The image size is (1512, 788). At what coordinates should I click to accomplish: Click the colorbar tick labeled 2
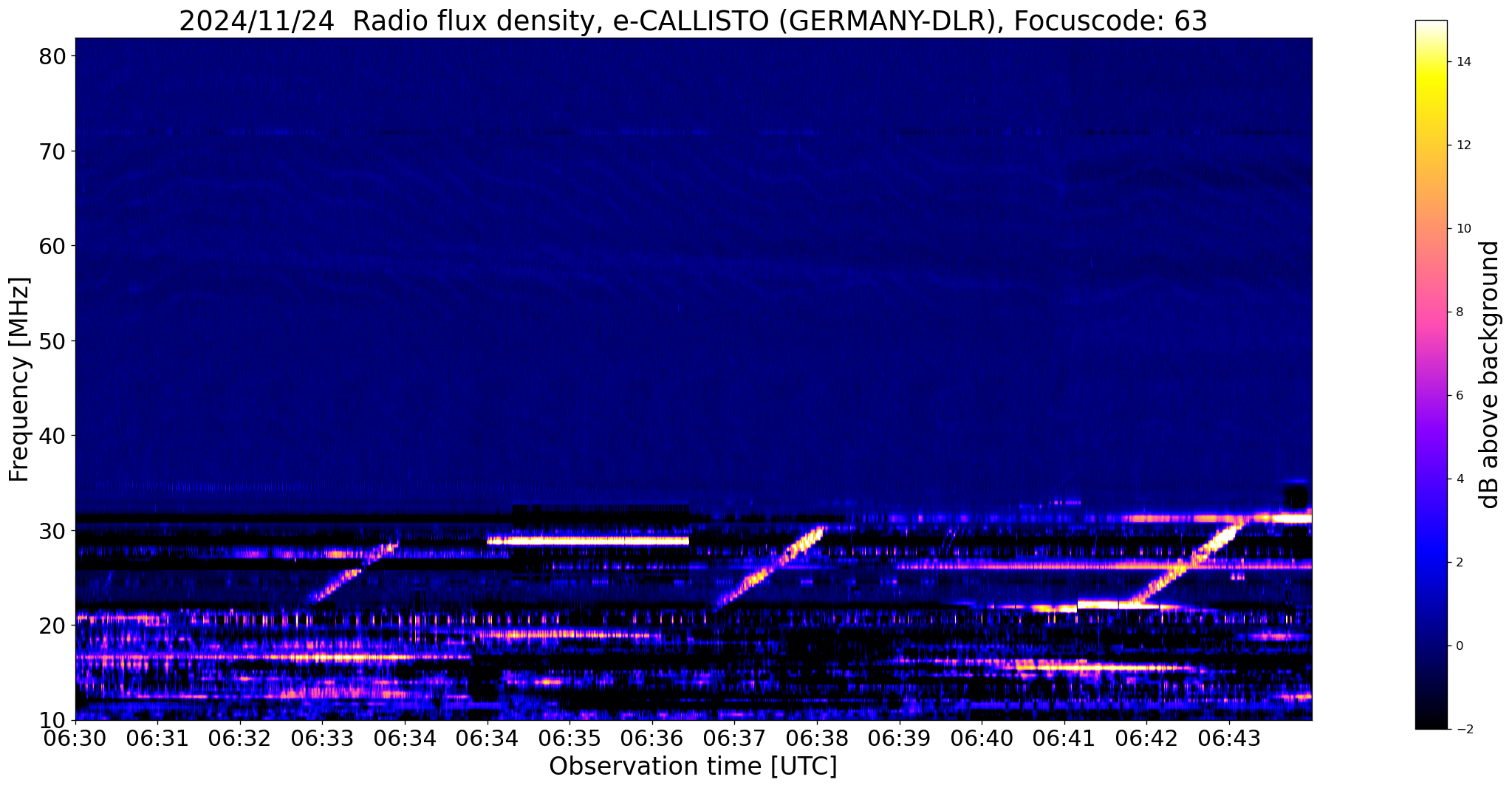1459,563
